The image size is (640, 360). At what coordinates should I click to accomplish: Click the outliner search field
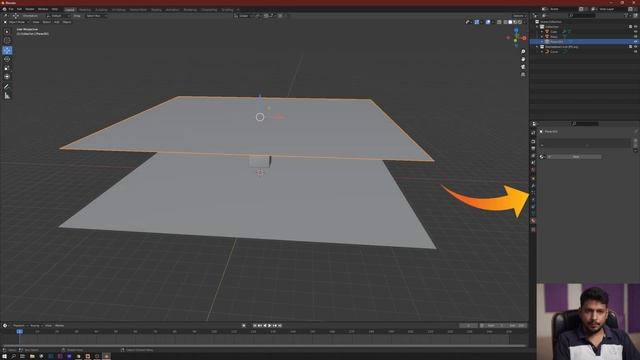click(x=582, y=16)
